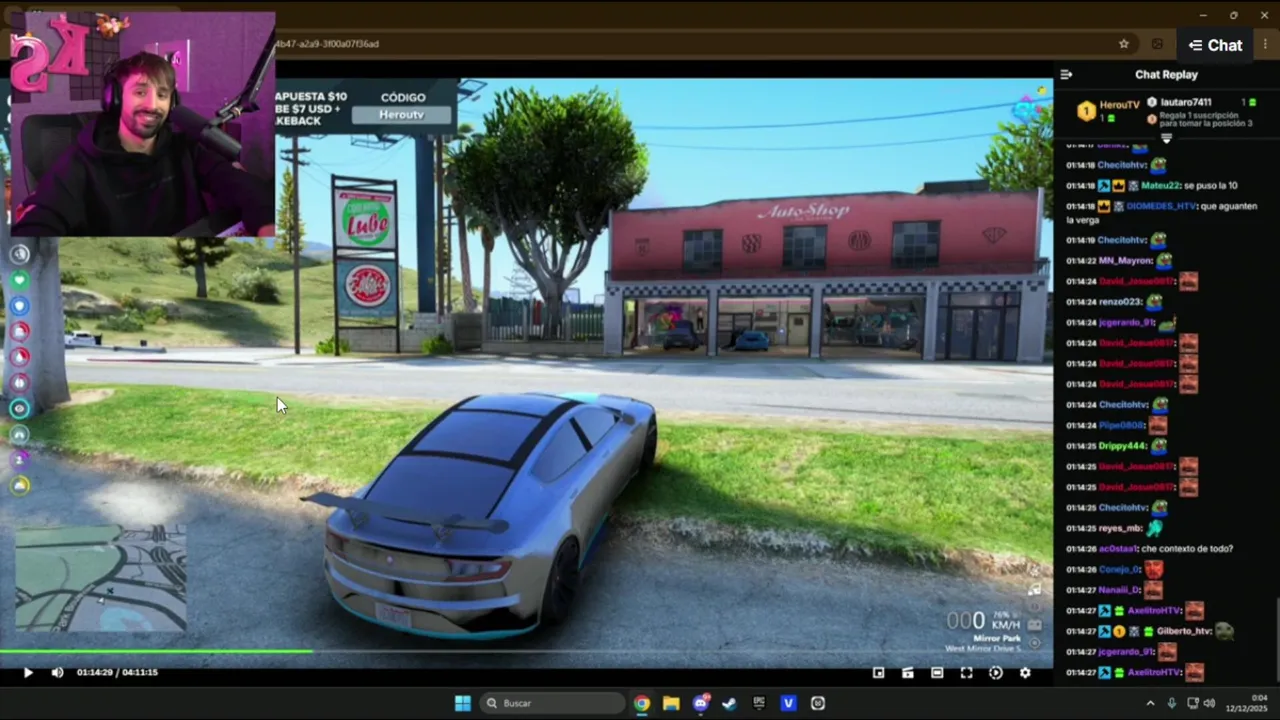Click the Buscar taskbar search box

click(x=550, y=703)
